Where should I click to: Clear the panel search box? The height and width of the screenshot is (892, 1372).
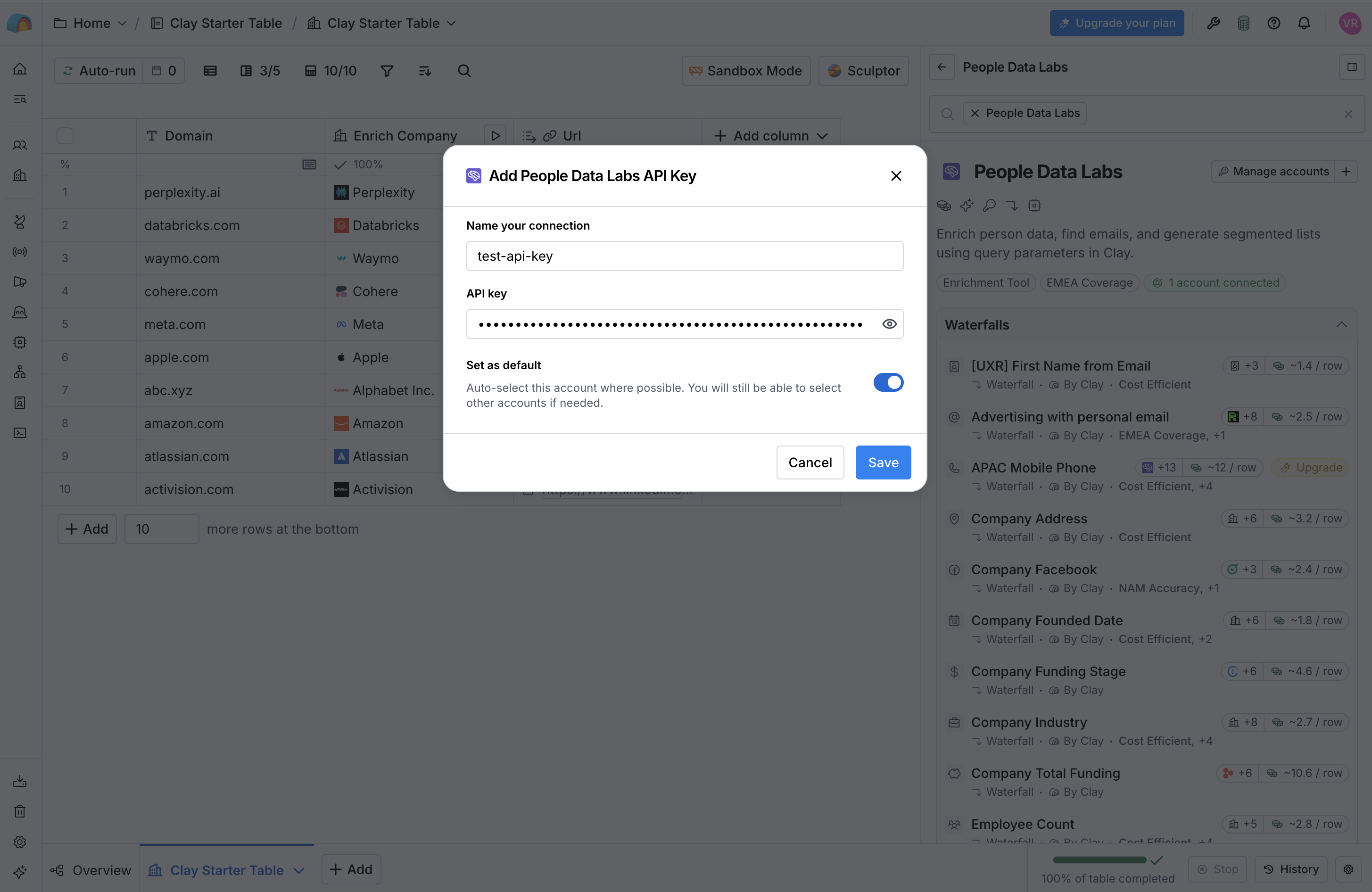pyautogui.click(x=1348, y=114)
